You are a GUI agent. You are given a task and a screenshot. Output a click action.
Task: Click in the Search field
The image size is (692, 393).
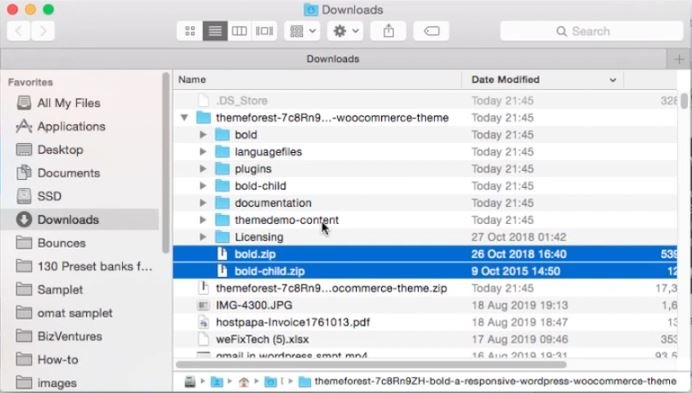(592, 31)
